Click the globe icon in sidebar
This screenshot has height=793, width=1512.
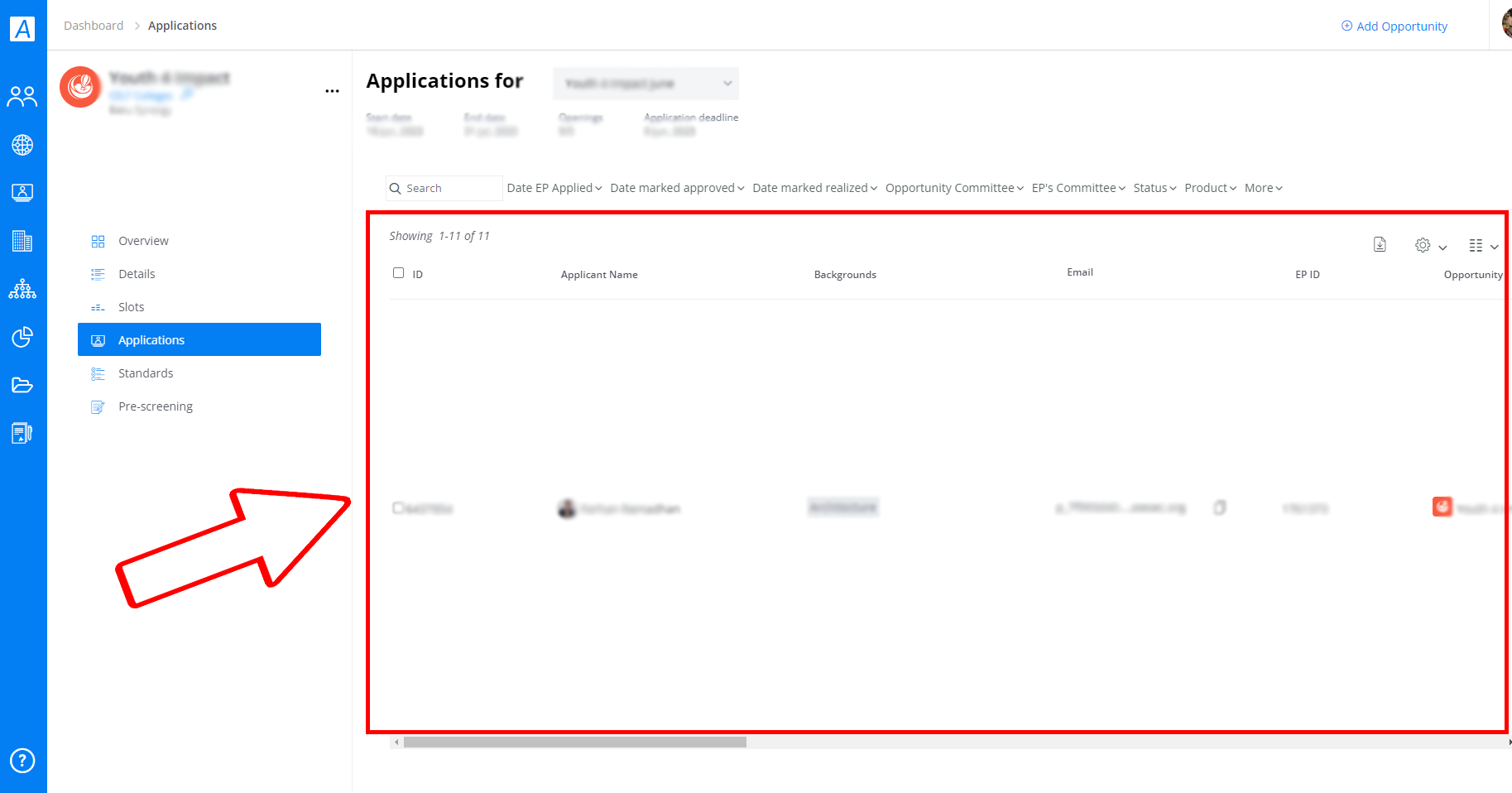pyautogui.click(x=22, y=145)
